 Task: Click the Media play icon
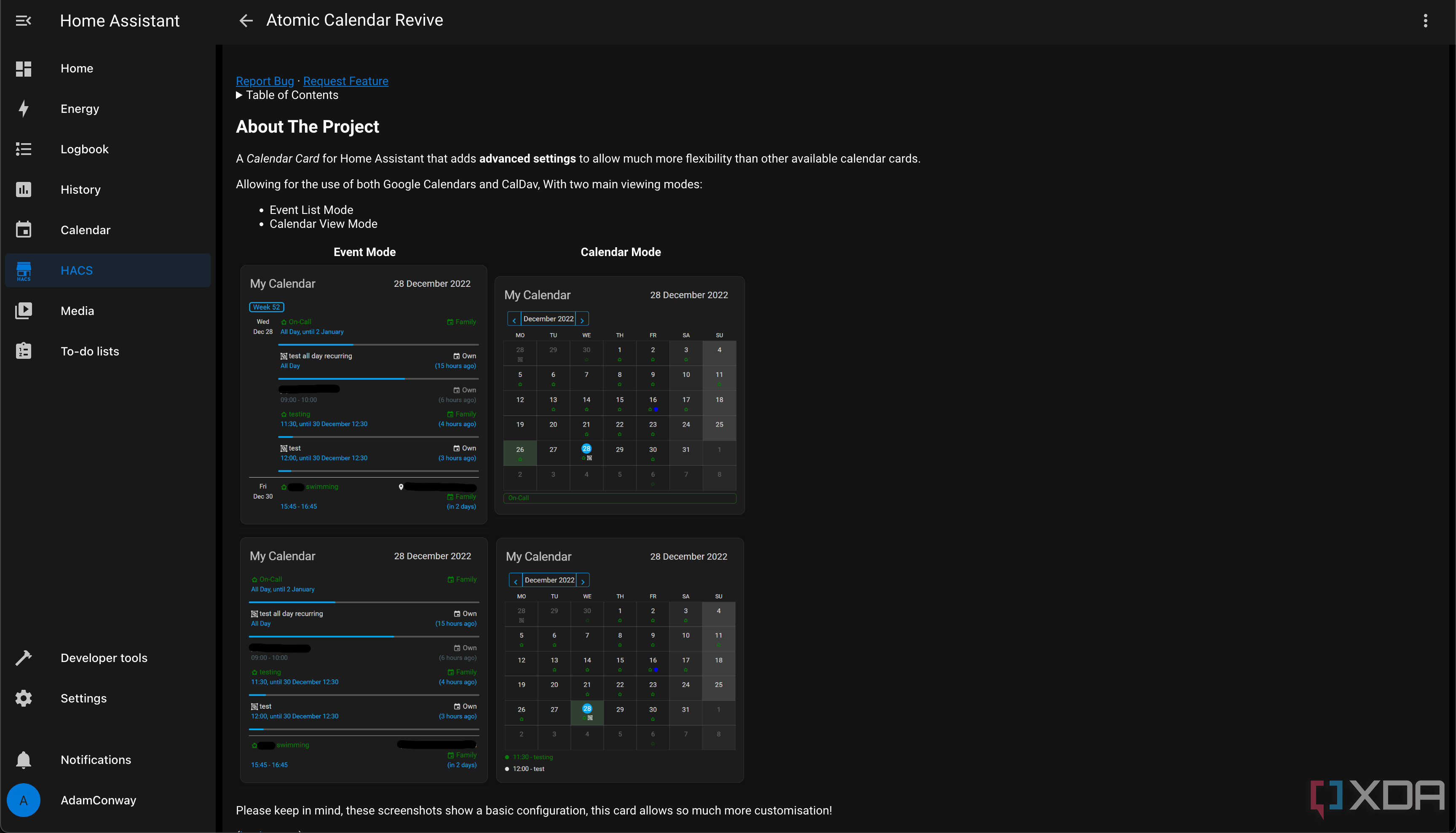24,311
